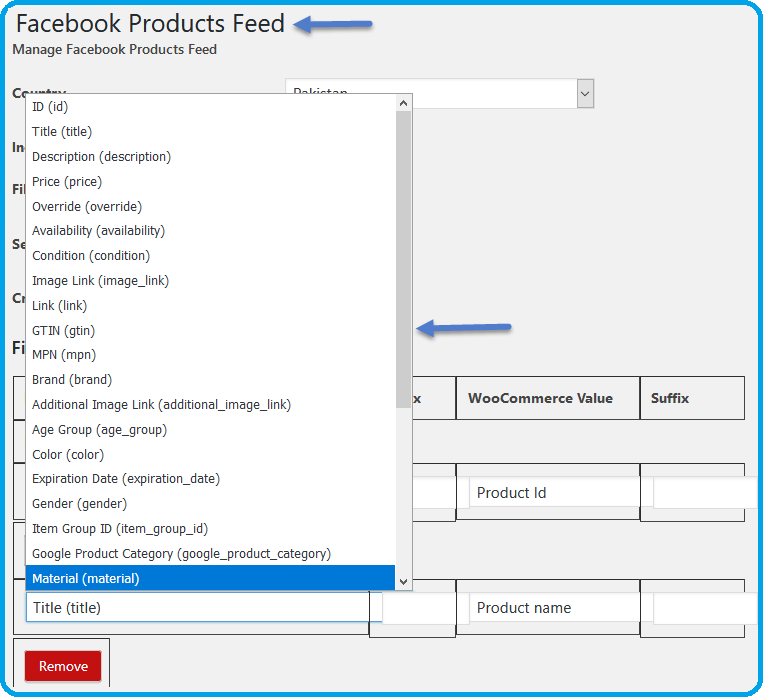Pick the Google Product Category option

pos(210,553)
